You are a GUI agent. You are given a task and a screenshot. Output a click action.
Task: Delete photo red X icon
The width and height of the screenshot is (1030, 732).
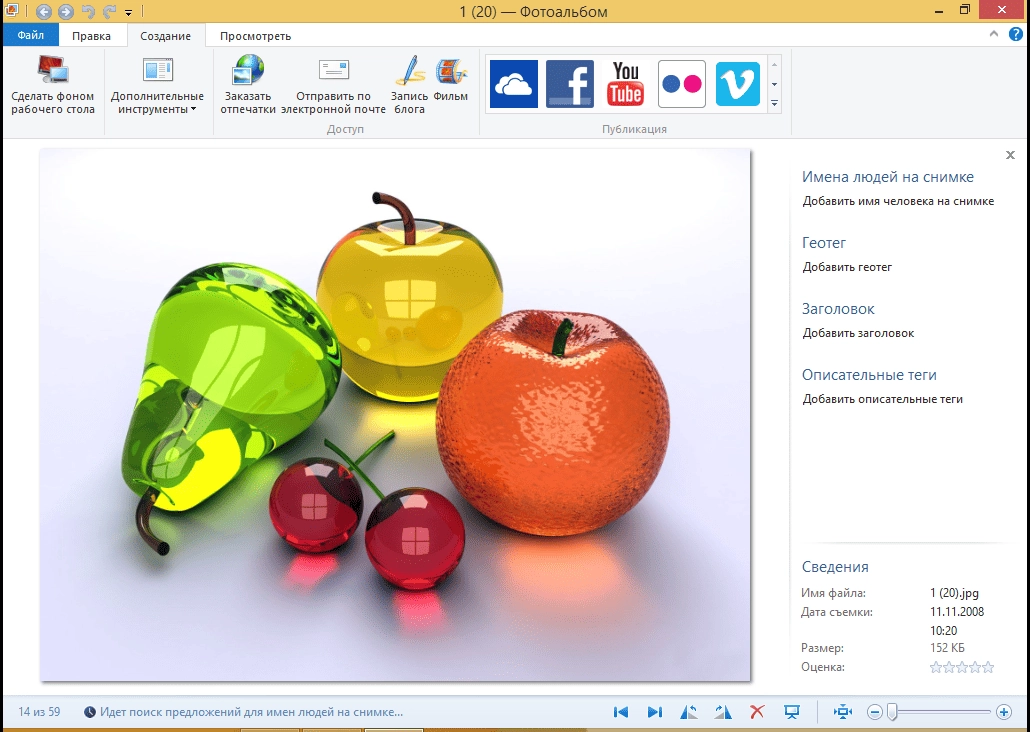pyautogui.click(x=757, y=712)
